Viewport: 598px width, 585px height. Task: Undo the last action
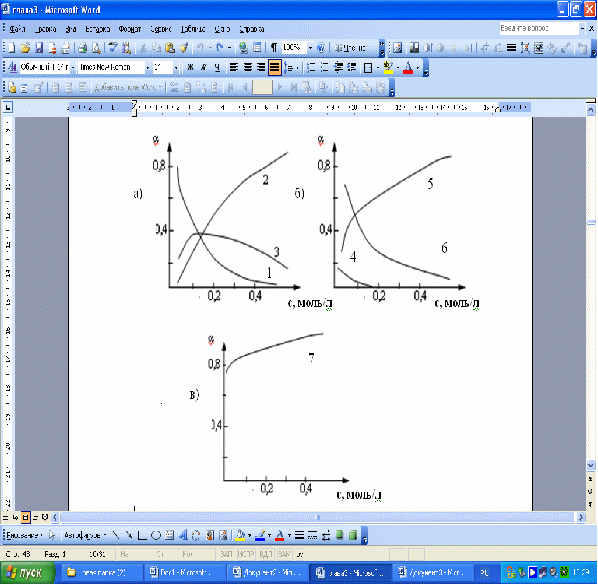pos(200,48)
